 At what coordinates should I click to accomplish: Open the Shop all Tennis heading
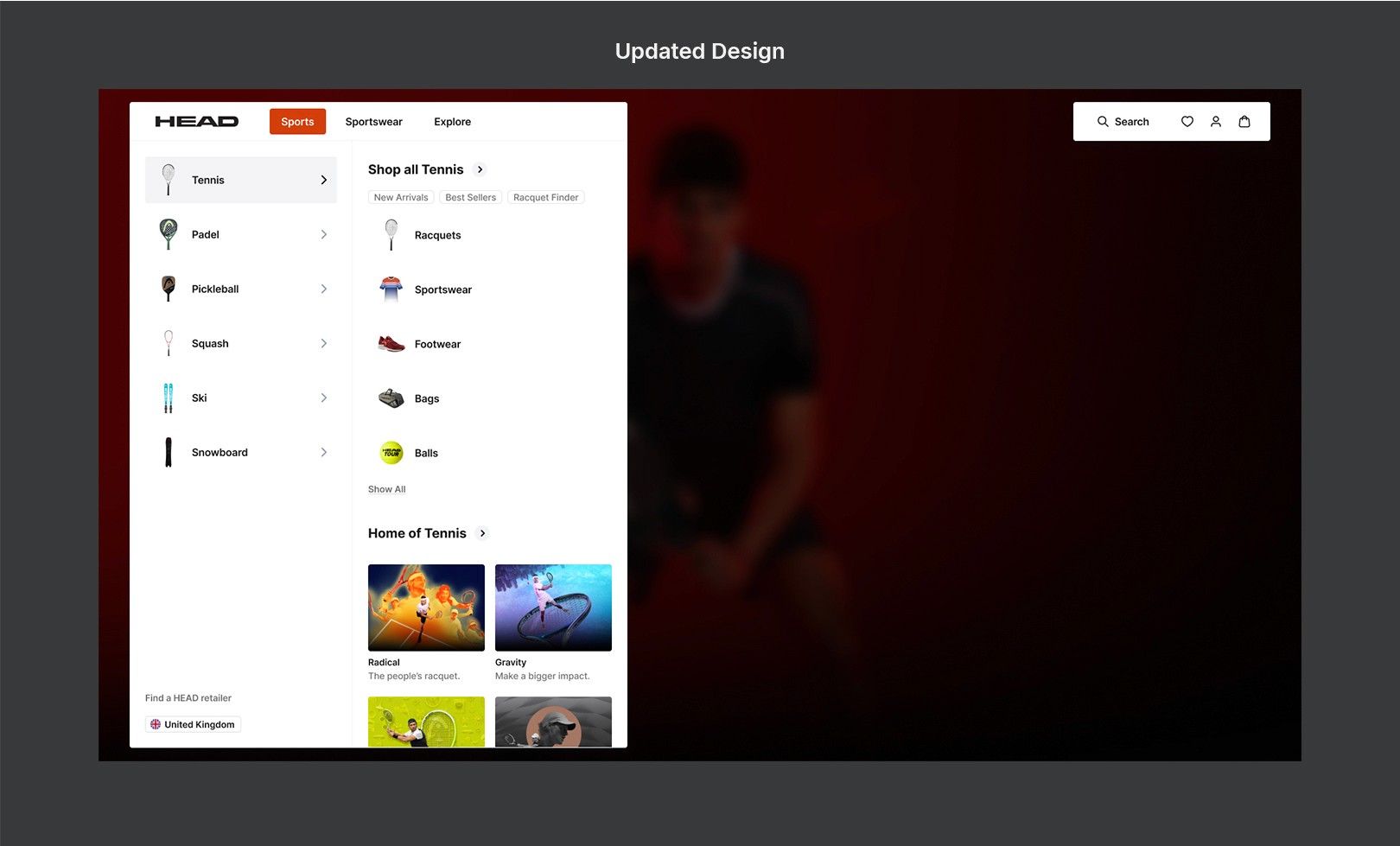coord(416,169)
